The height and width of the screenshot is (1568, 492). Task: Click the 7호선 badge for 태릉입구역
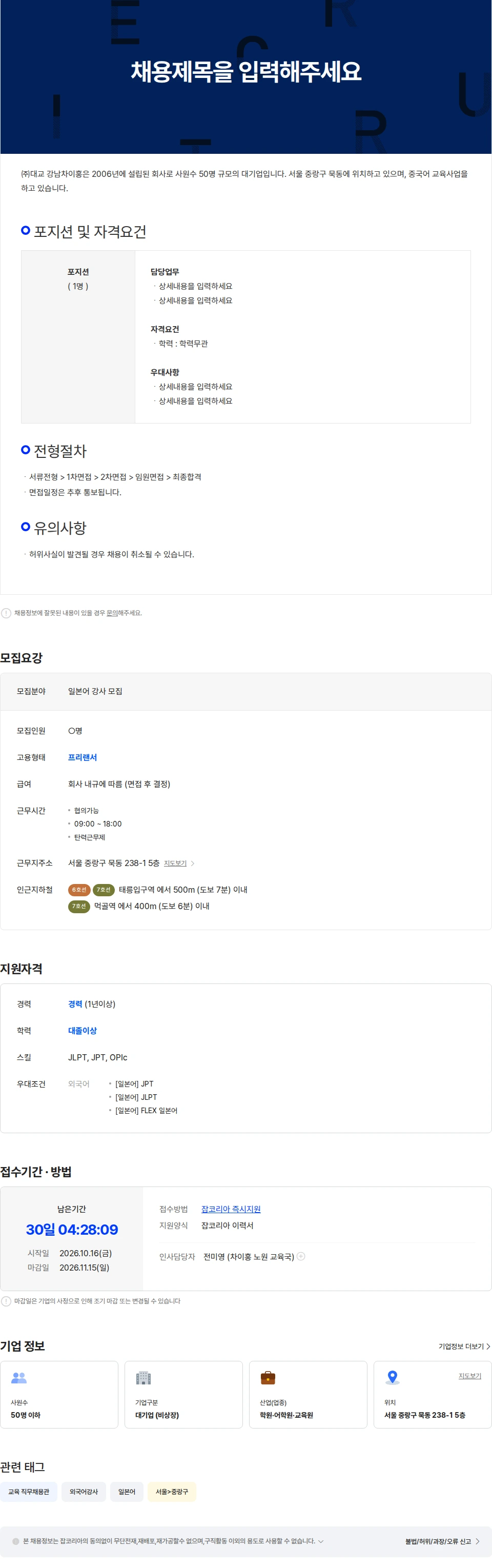pyautogui.click(x=104, y=890)
